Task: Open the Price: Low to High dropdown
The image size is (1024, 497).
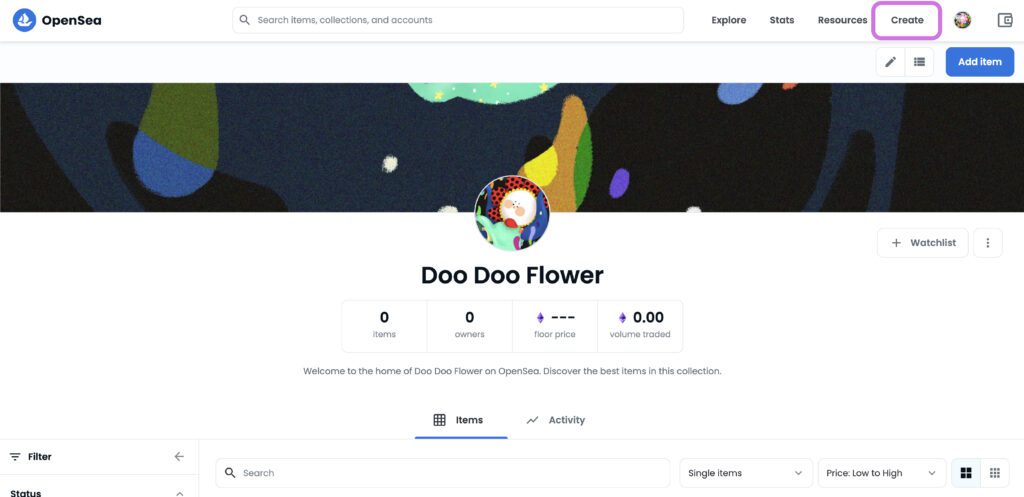Action: pos(880,473)
